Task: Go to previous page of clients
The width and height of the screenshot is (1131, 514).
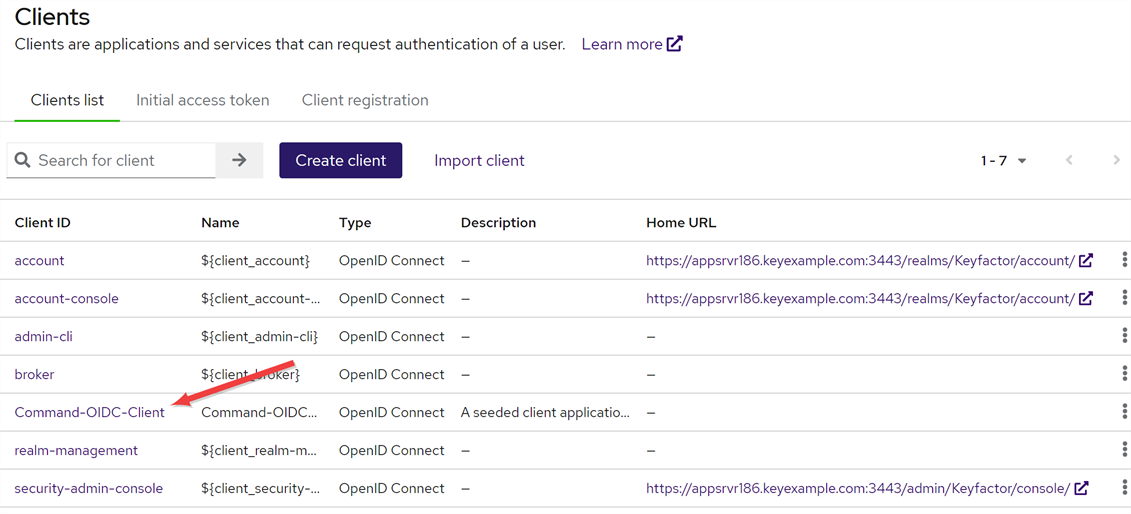Action: pyautogui.click(x=1069, y=160)
